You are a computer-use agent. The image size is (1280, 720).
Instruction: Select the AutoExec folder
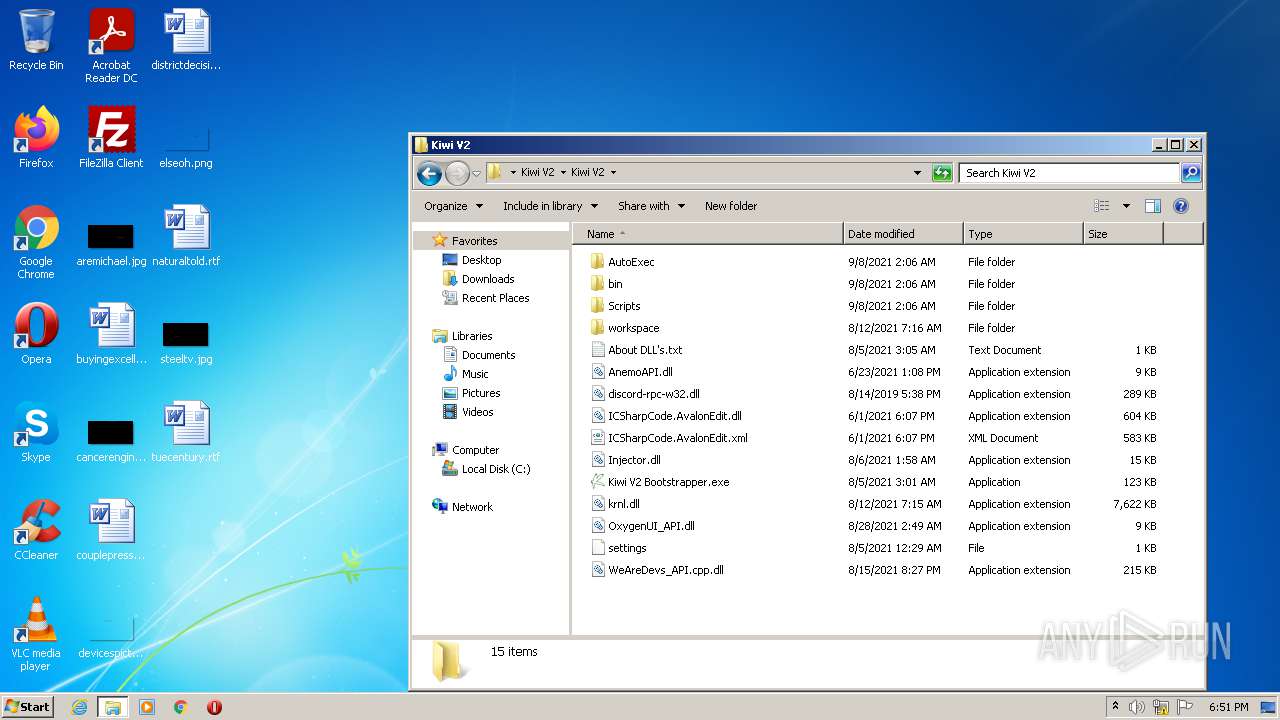[631, 262]
